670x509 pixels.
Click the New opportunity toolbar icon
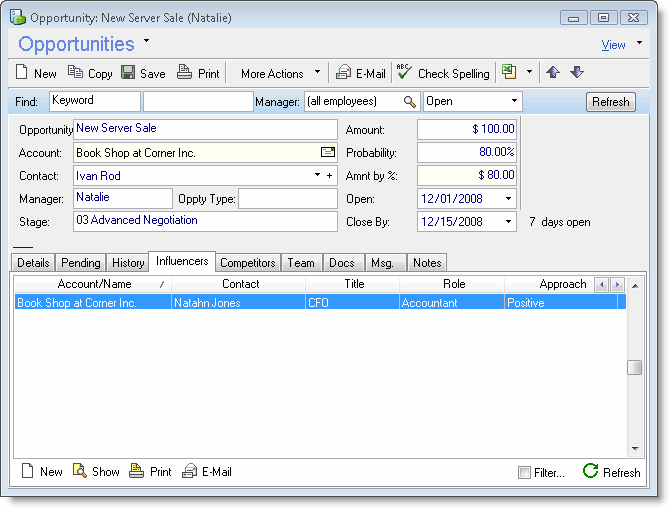[25, 73]
